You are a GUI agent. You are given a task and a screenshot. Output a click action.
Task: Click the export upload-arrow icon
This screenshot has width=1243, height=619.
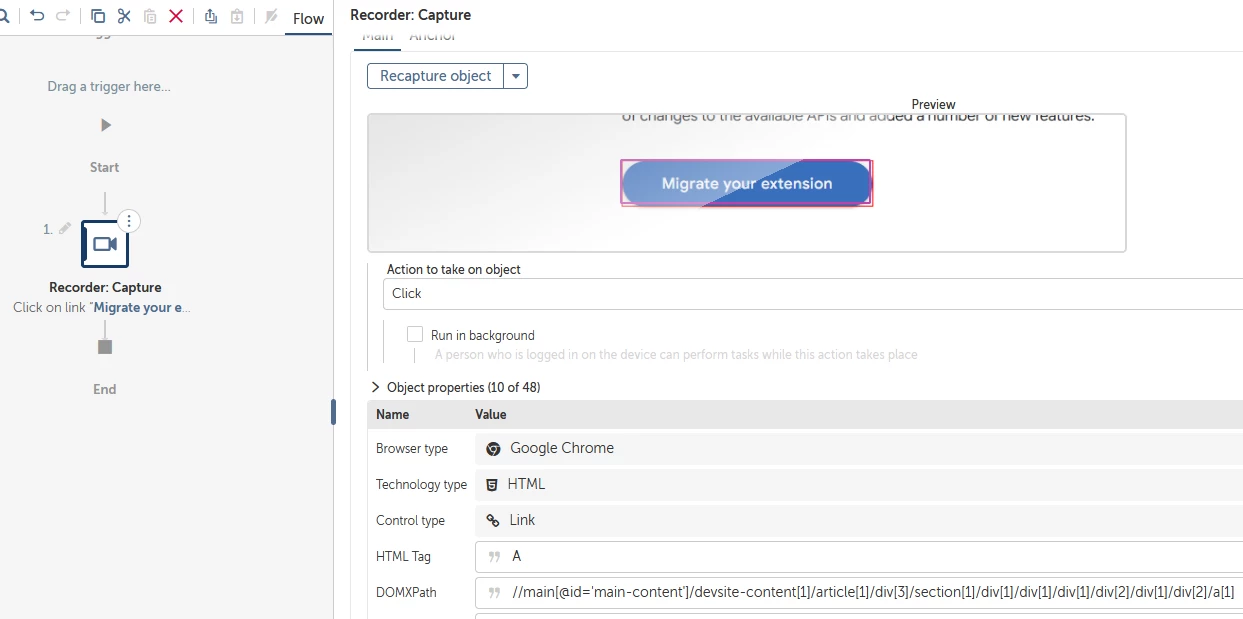click(x=211, y=16)
